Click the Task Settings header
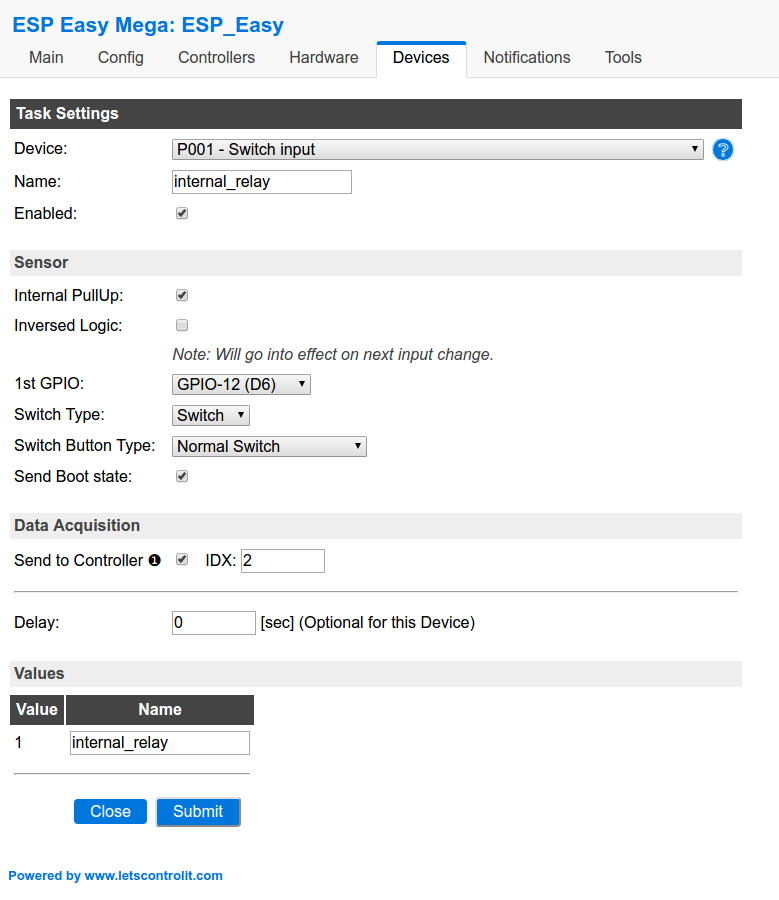The height and width of the screenshot is (900, 779). click(376, 114)
